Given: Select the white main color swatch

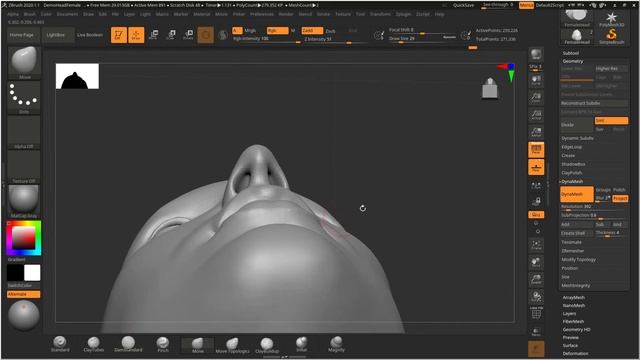Looking at the screenshot, I should pos(32,273).
